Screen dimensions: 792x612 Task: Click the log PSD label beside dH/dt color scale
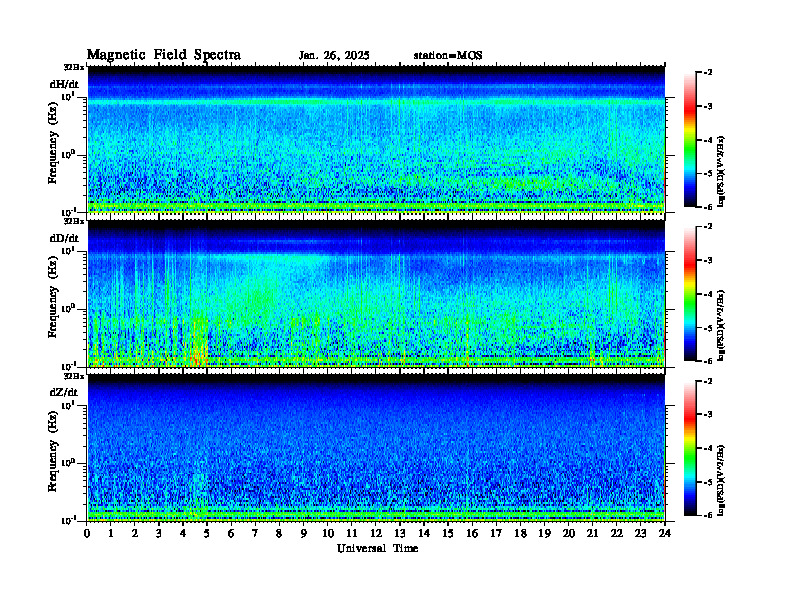click(x=721, y=171)
